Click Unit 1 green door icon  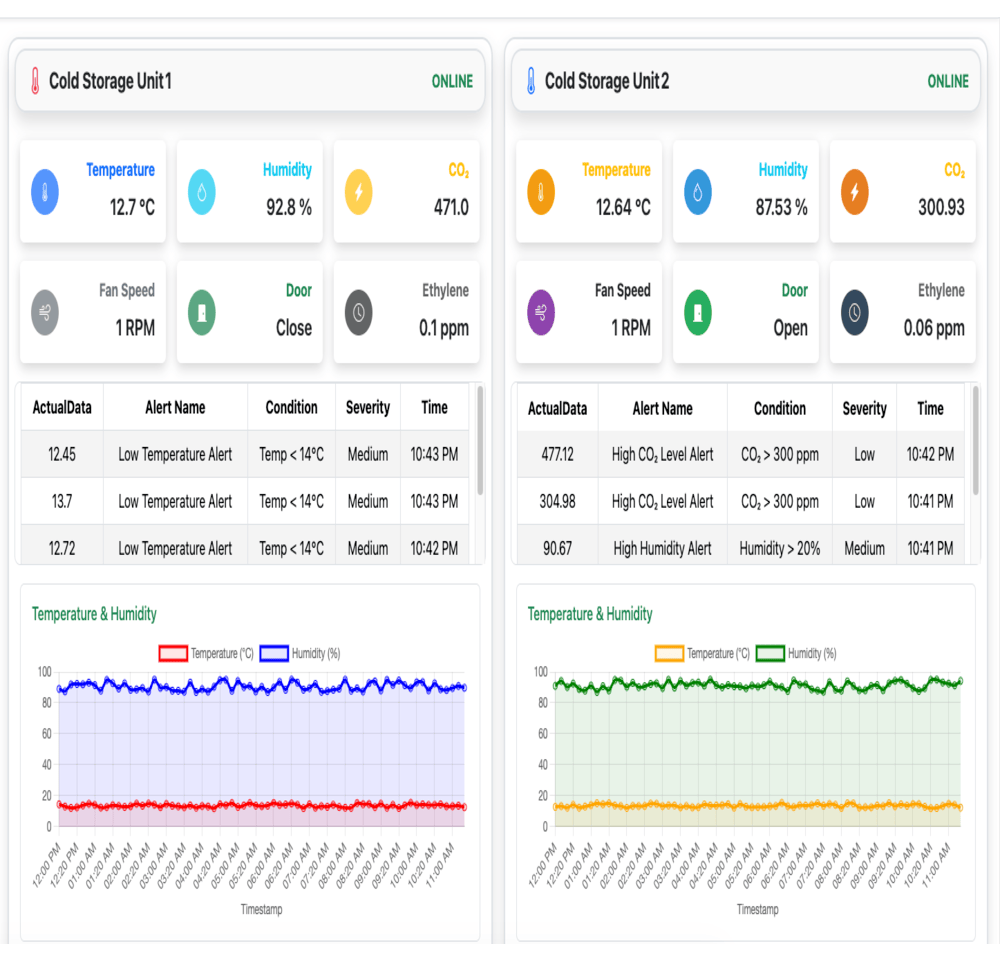(x=202, y=313)
